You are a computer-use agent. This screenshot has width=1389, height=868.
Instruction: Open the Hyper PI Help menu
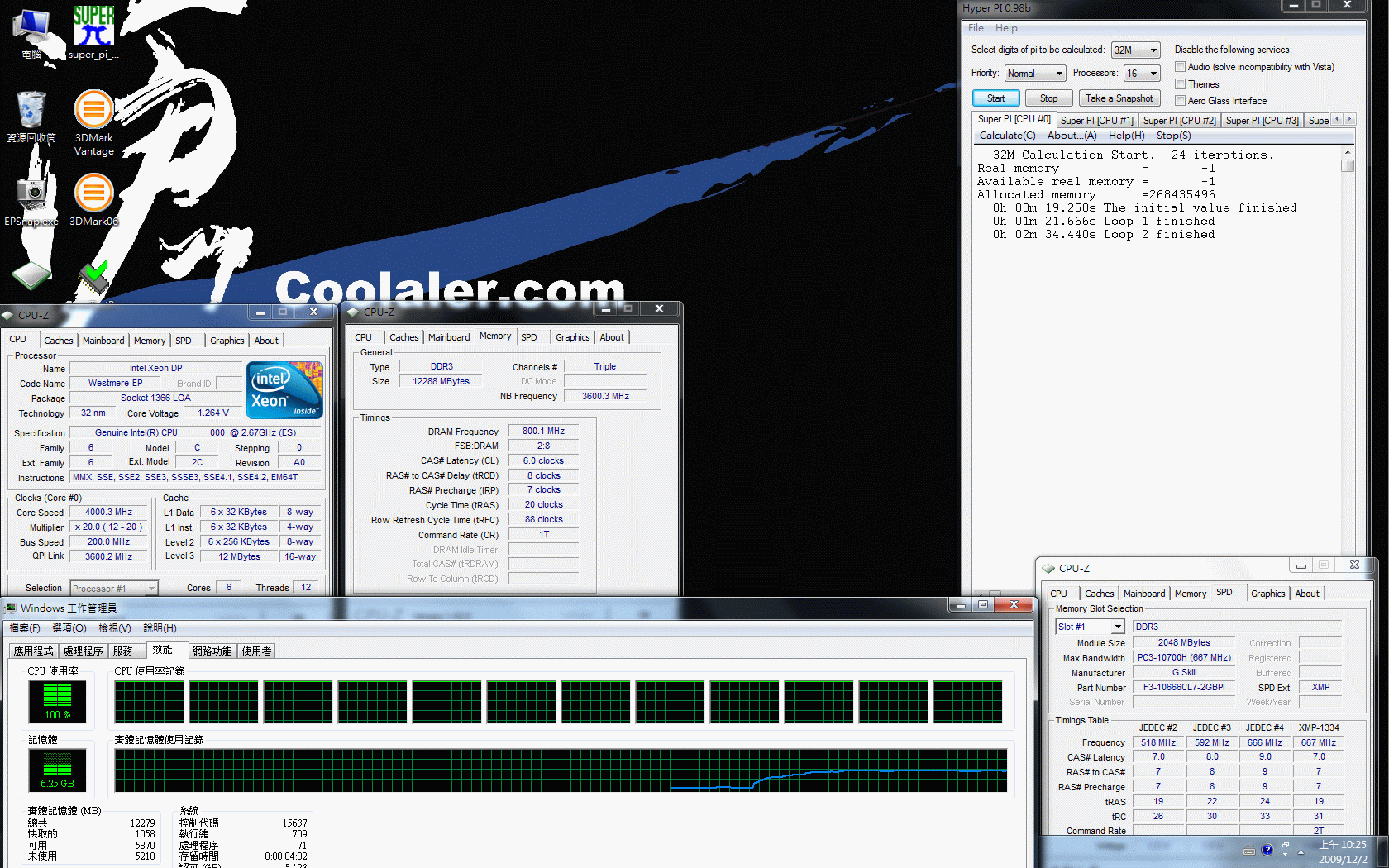pos(1005,28)
